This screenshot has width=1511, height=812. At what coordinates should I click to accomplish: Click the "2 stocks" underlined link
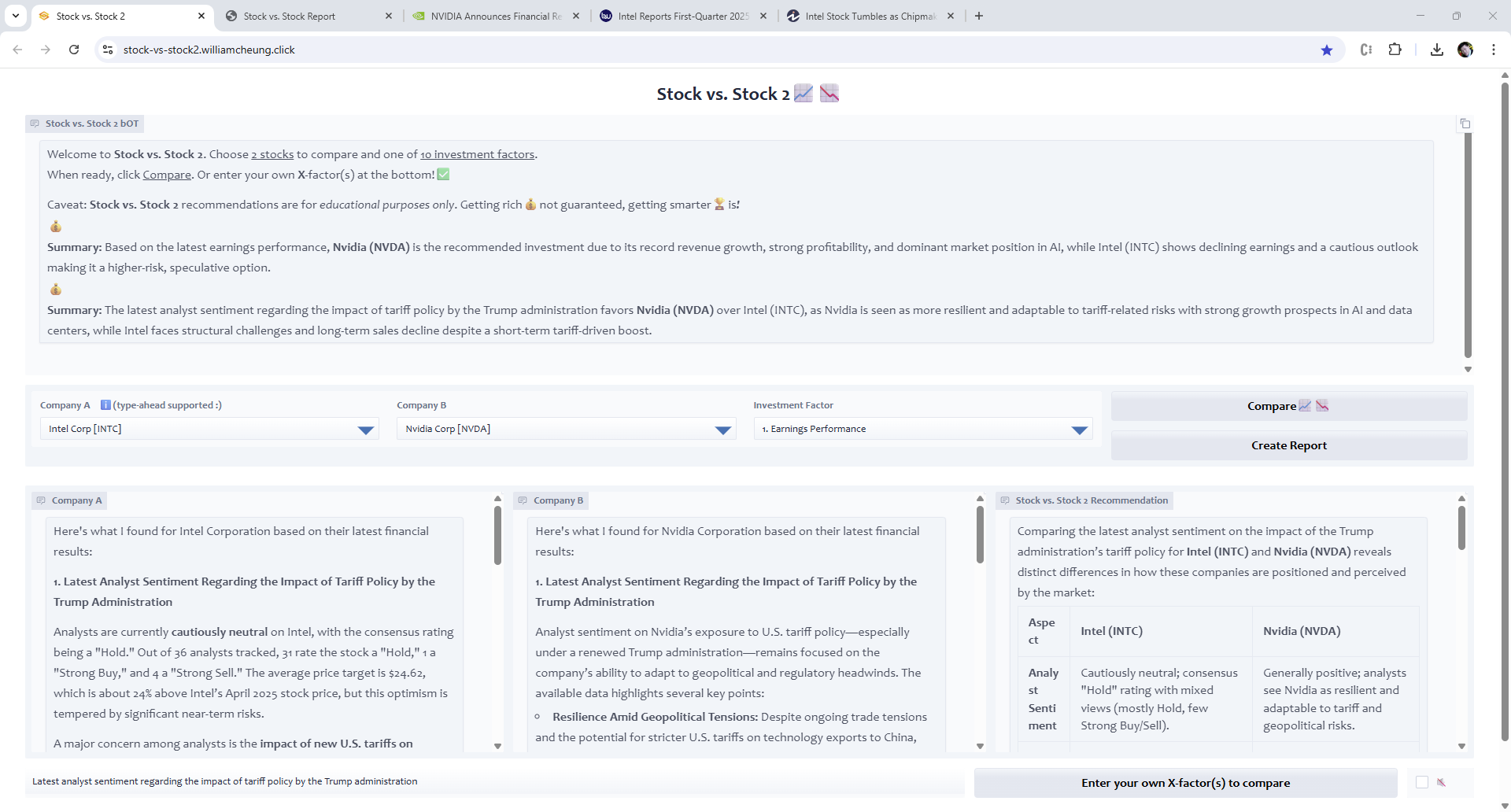[272, 154]
